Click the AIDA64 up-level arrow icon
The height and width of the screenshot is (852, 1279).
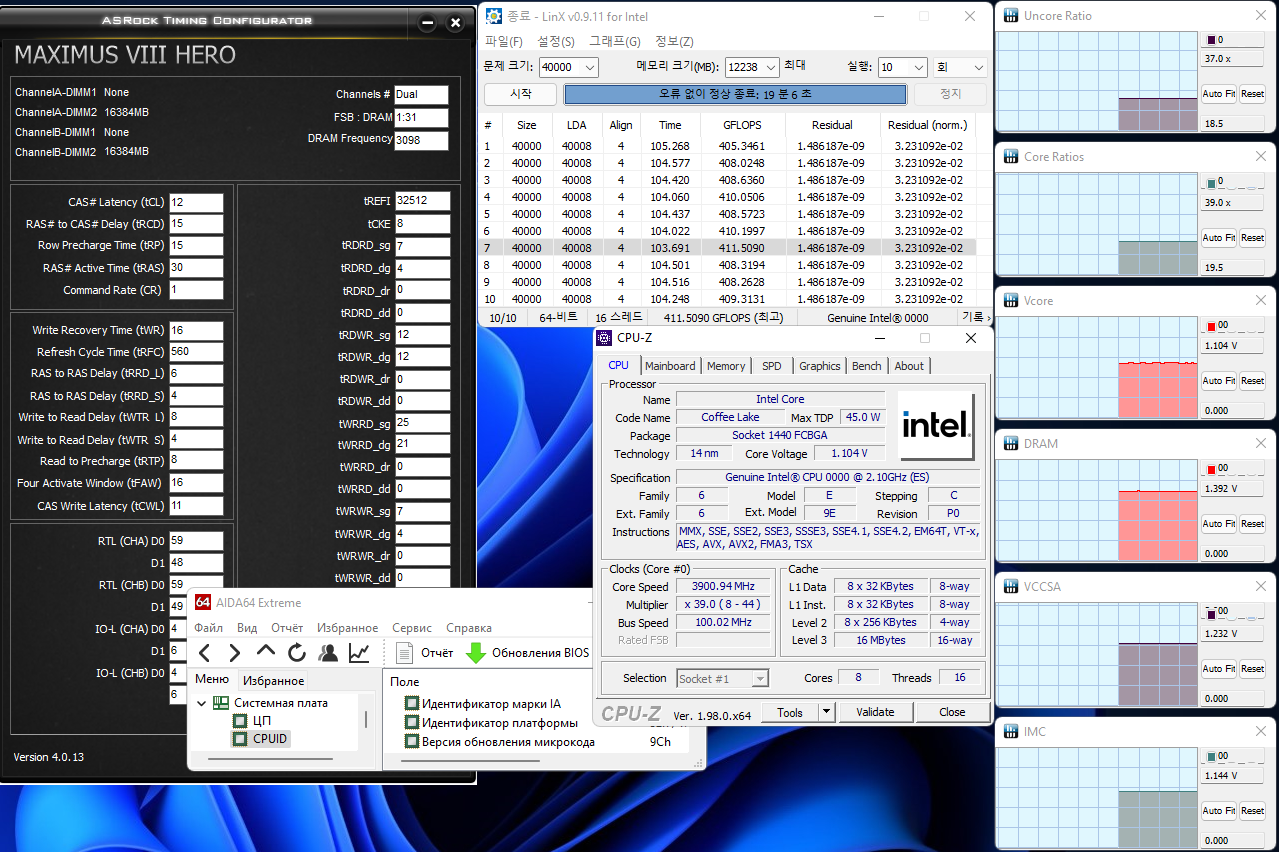(265, 652)
